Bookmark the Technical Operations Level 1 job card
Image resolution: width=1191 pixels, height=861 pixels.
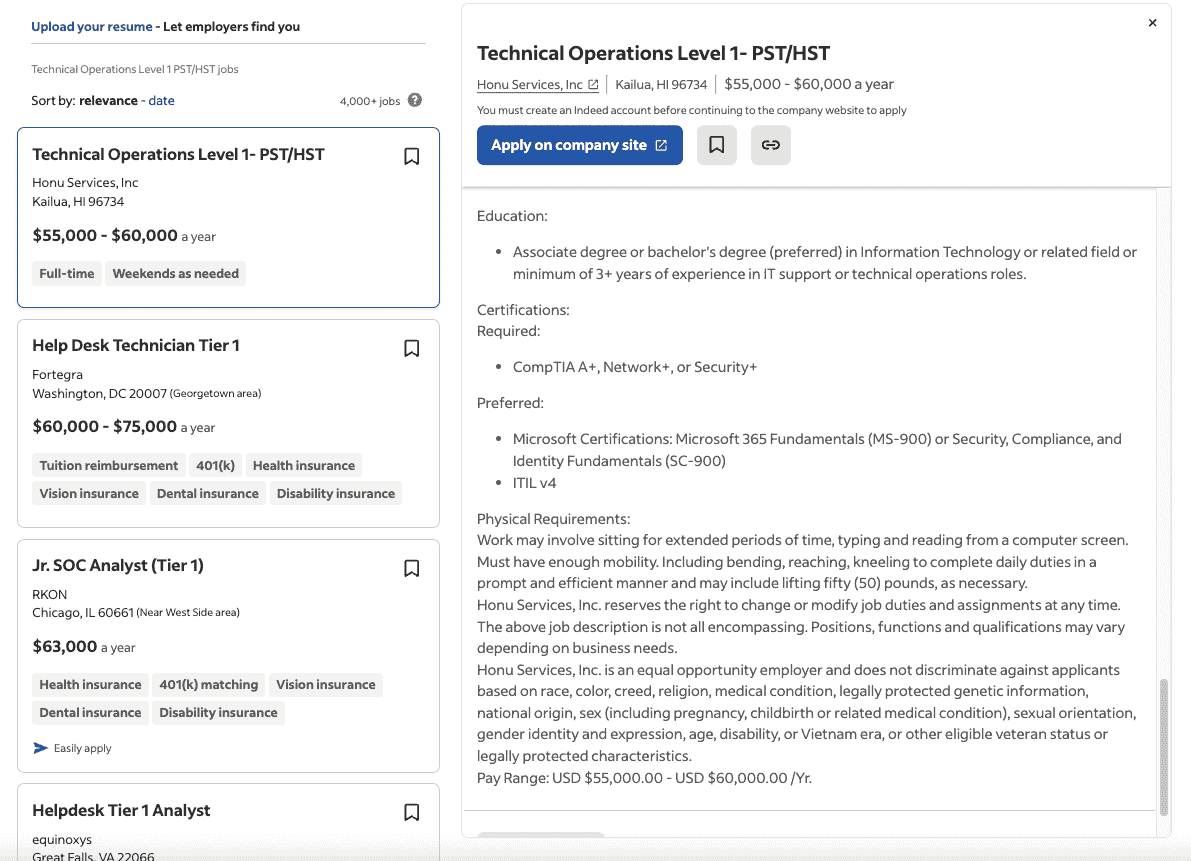pyautogui.click(x=411, y=156)
